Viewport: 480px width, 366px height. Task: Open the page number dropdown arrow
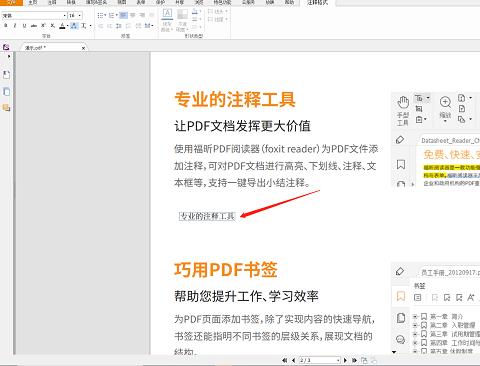pyautogui.click(x=338, y=360)
